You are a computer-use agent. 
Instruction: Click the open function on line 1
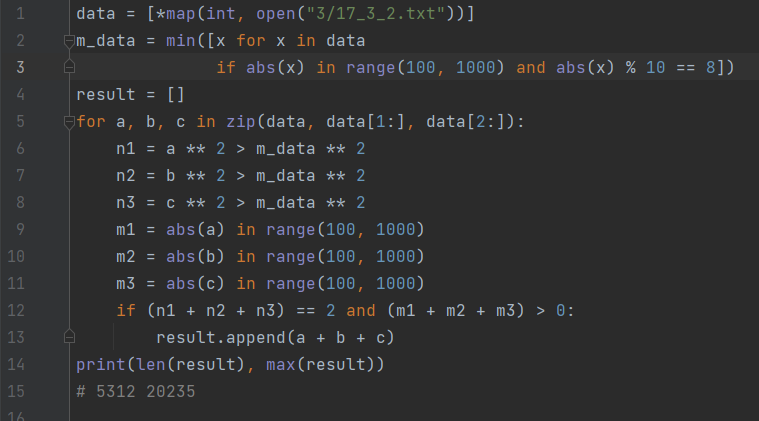(275, 14)
